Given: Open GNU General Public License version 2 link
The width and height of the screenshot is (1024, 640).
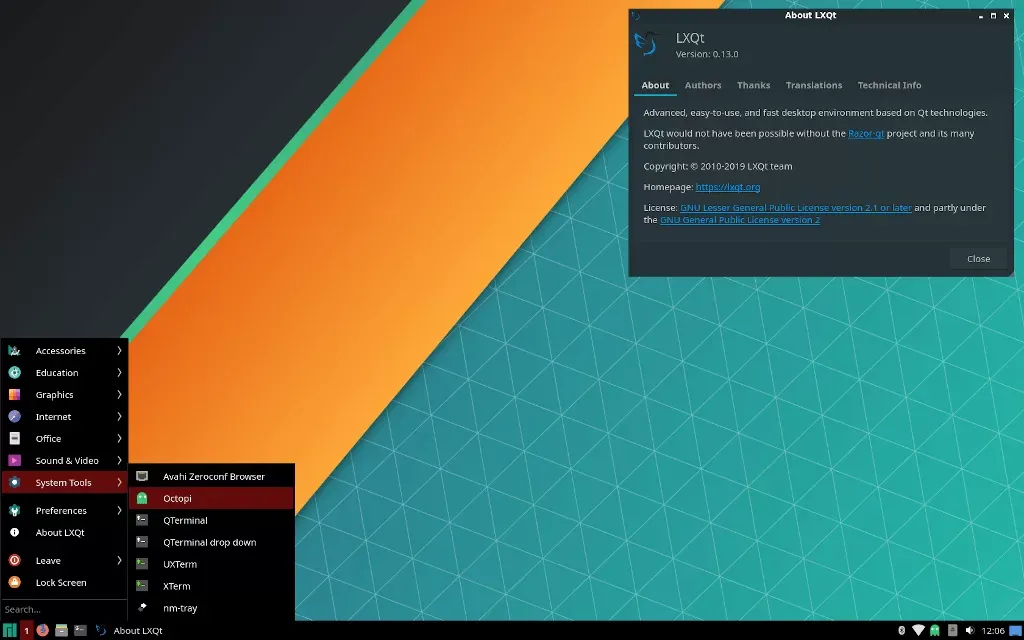Looking at the screenshot, I should 740,220.
